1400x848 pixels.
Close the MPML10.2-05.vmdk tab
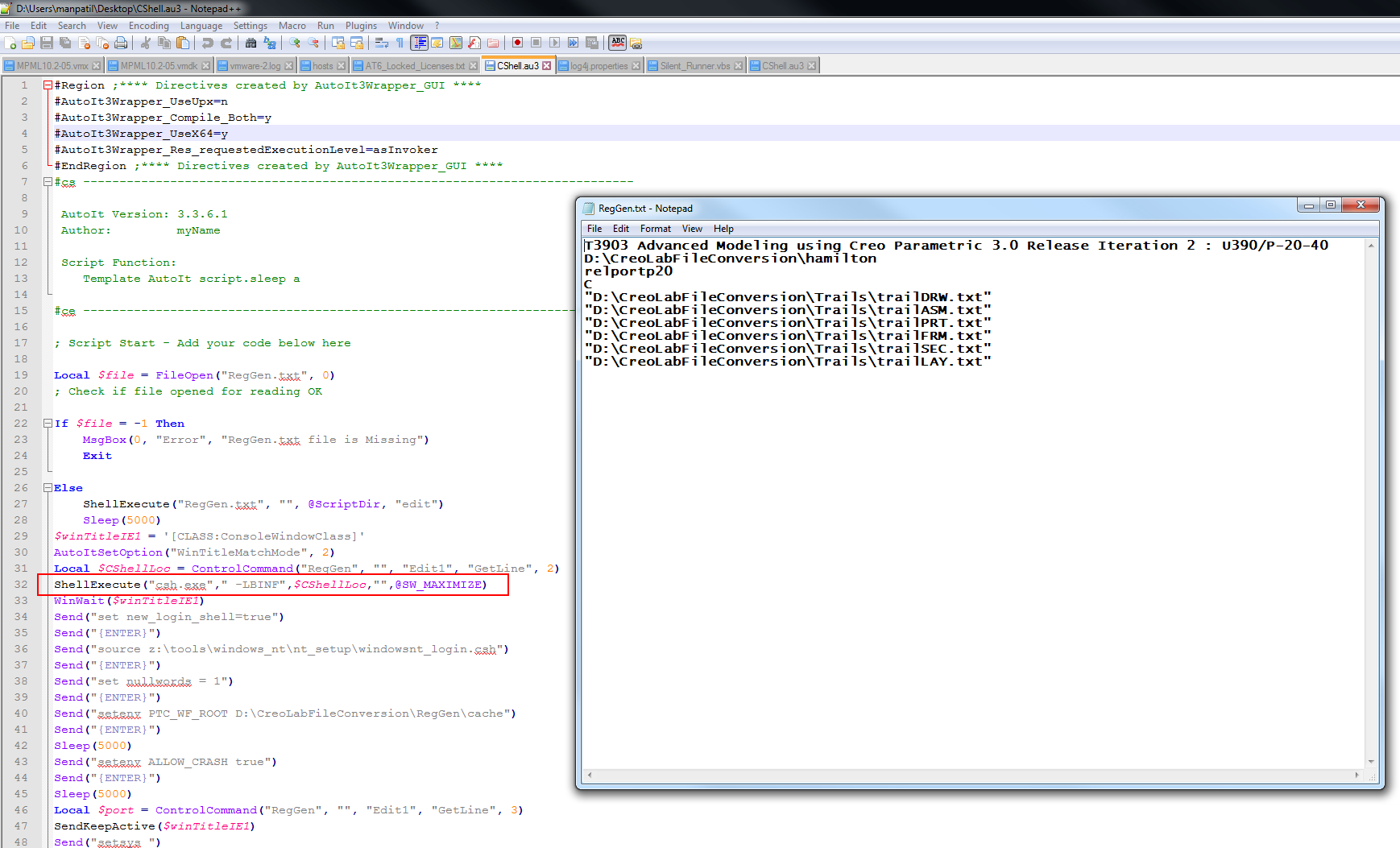tap(206, 66)
